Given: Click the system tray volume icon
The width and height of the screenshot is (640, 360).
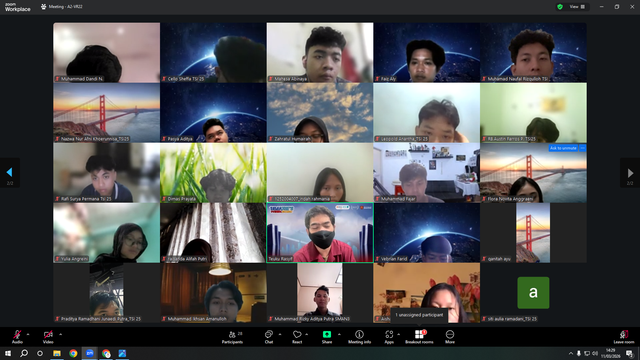Looking at the screenshot, I should (595, 353).
